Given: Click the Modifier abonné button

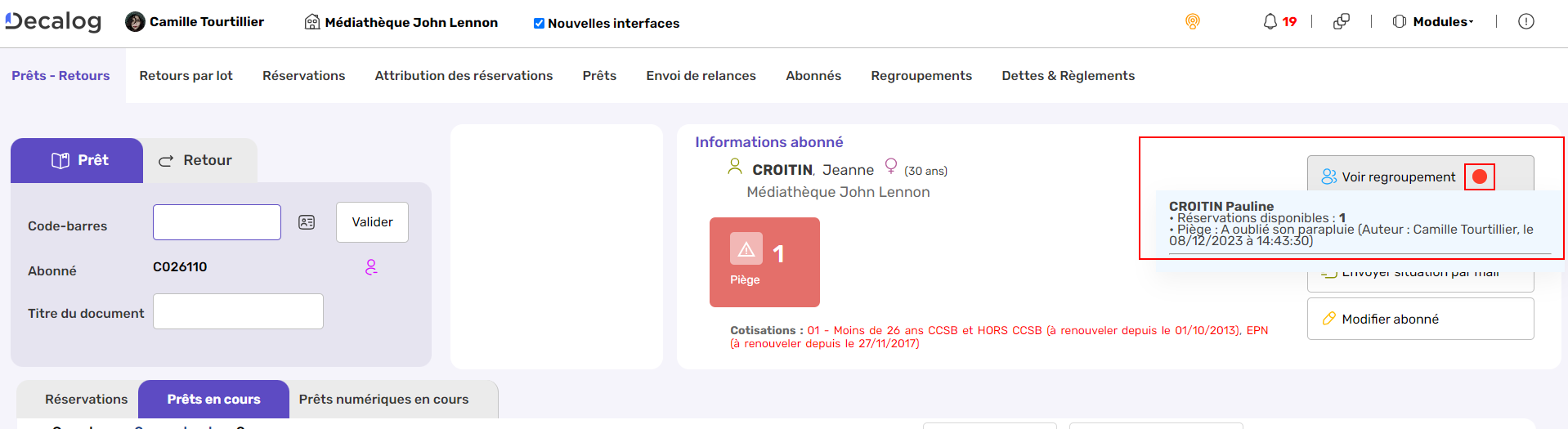Looking at the screenshot, I should point(1419,319).
